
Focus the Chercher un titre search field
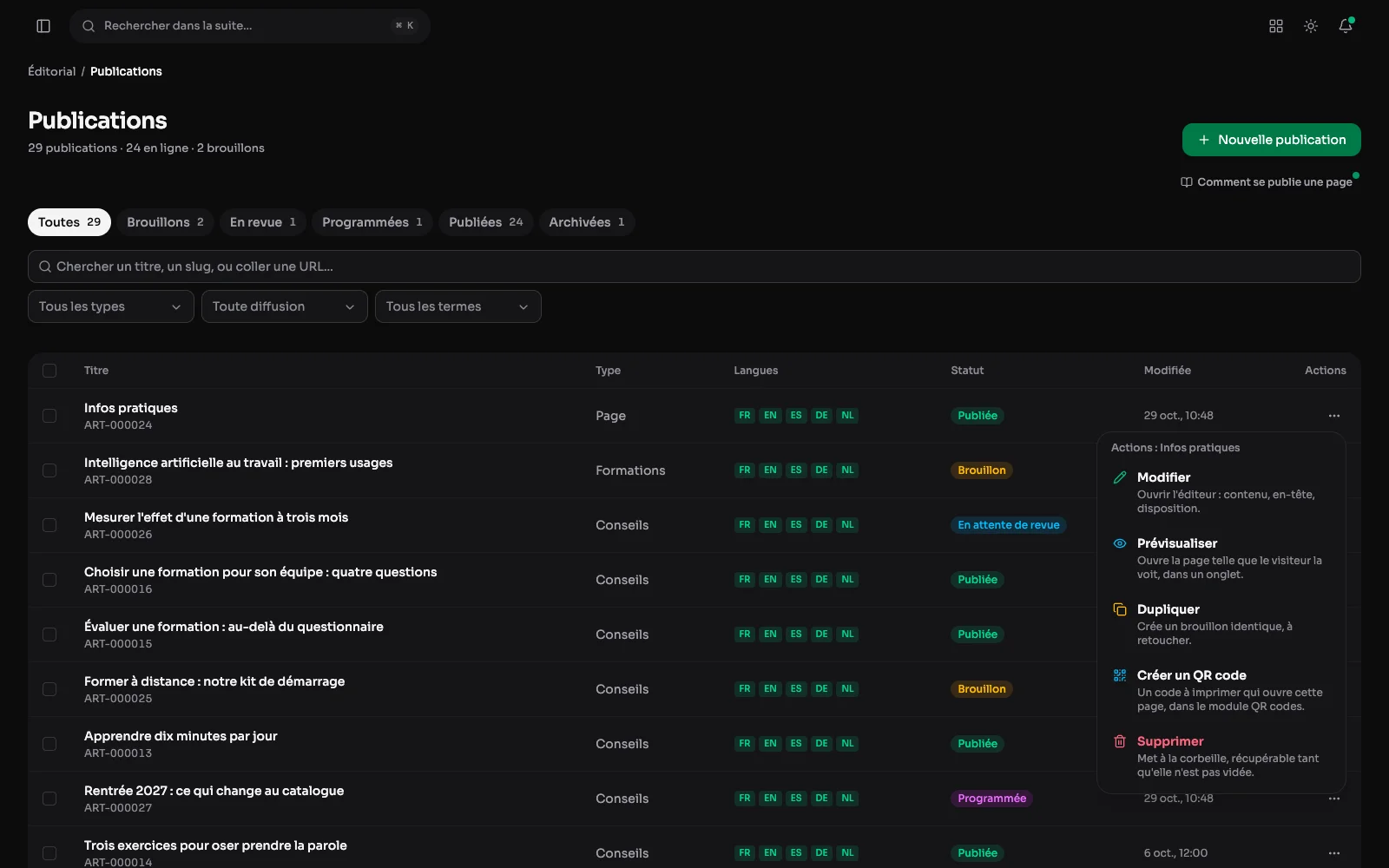pos(694,266)
